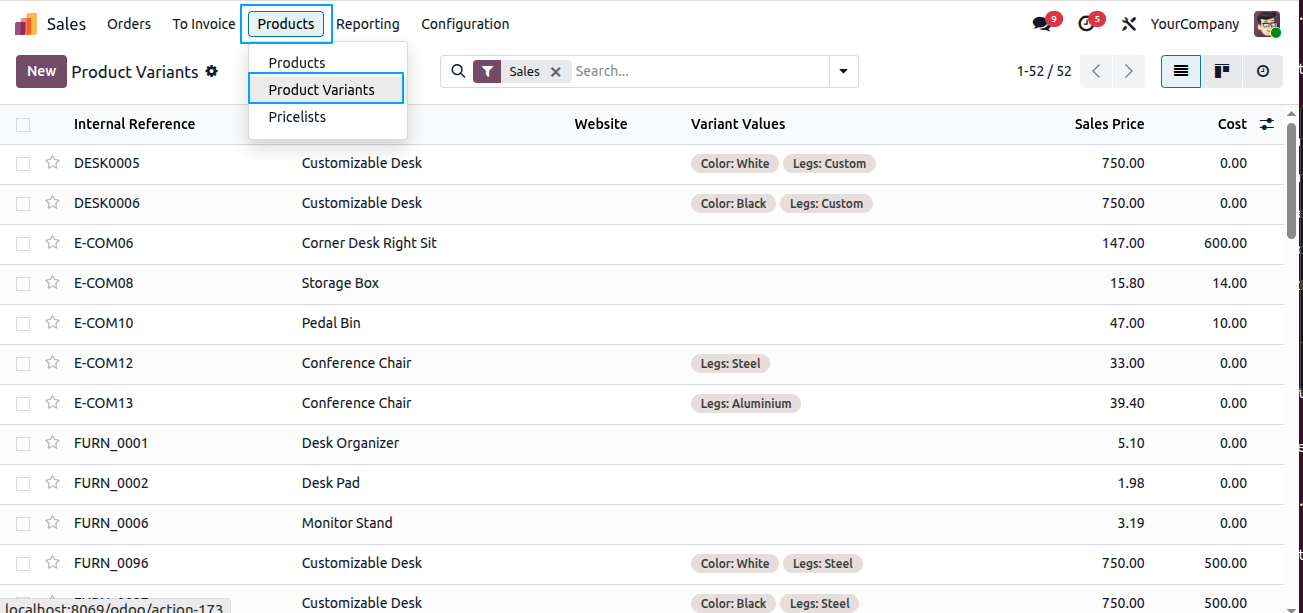Switch to Kanban view
The height and width of the screenshot is (613, 1303).
(1221, 71)
